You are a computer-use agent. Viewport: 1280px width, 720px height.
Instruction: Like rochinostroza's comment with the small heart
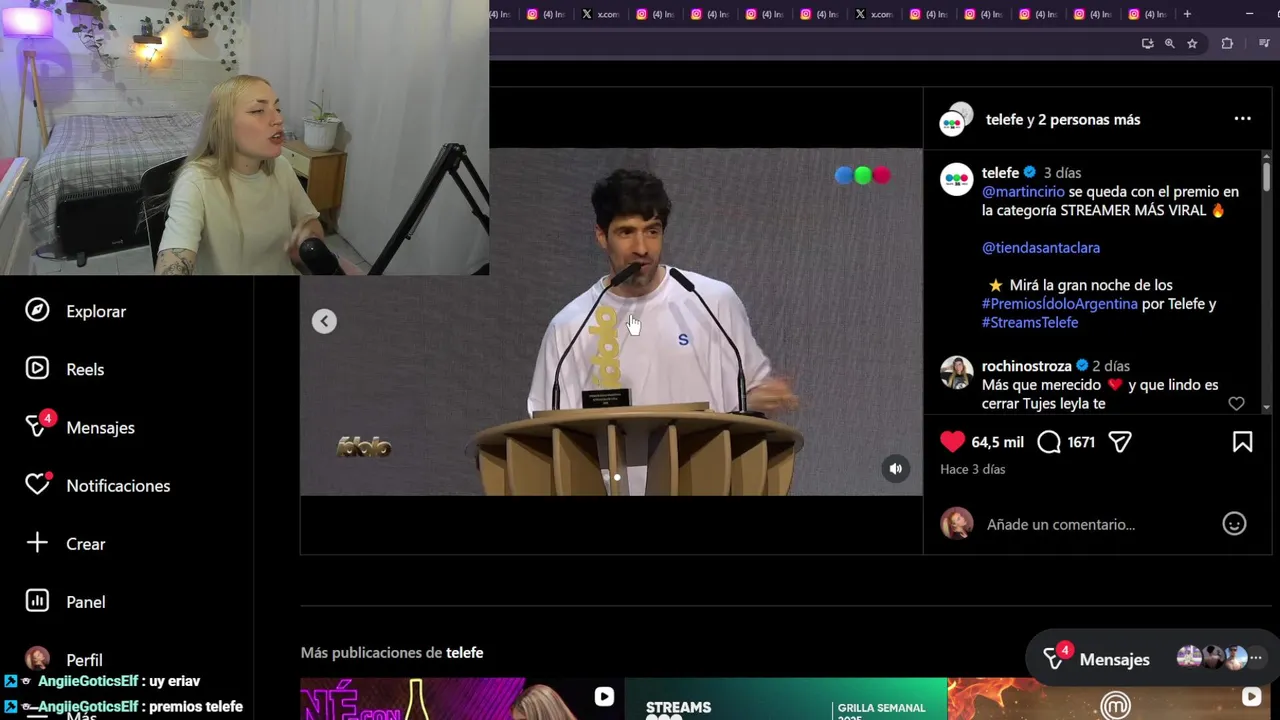pos(1236,404)
